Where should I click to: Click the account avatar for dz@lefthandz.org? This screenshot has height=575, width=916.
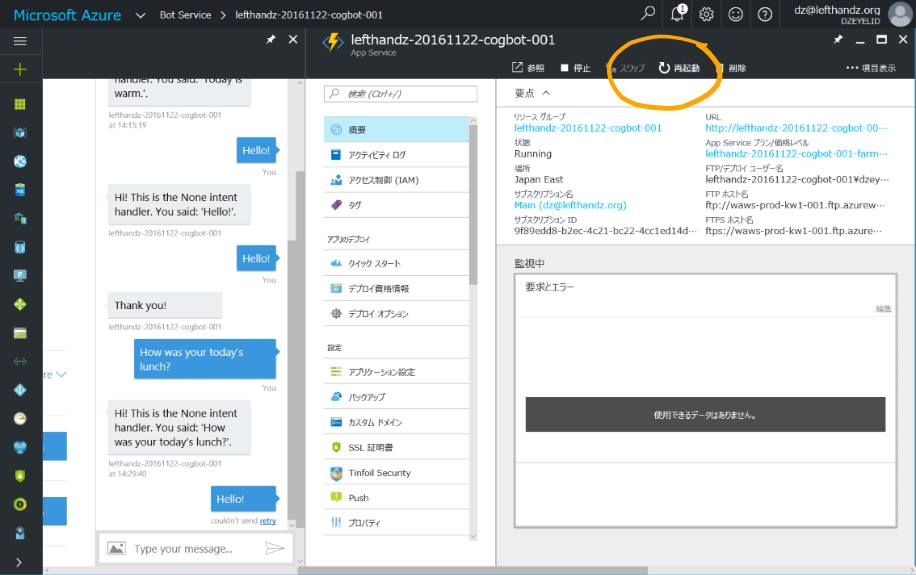tap(900, 14)
